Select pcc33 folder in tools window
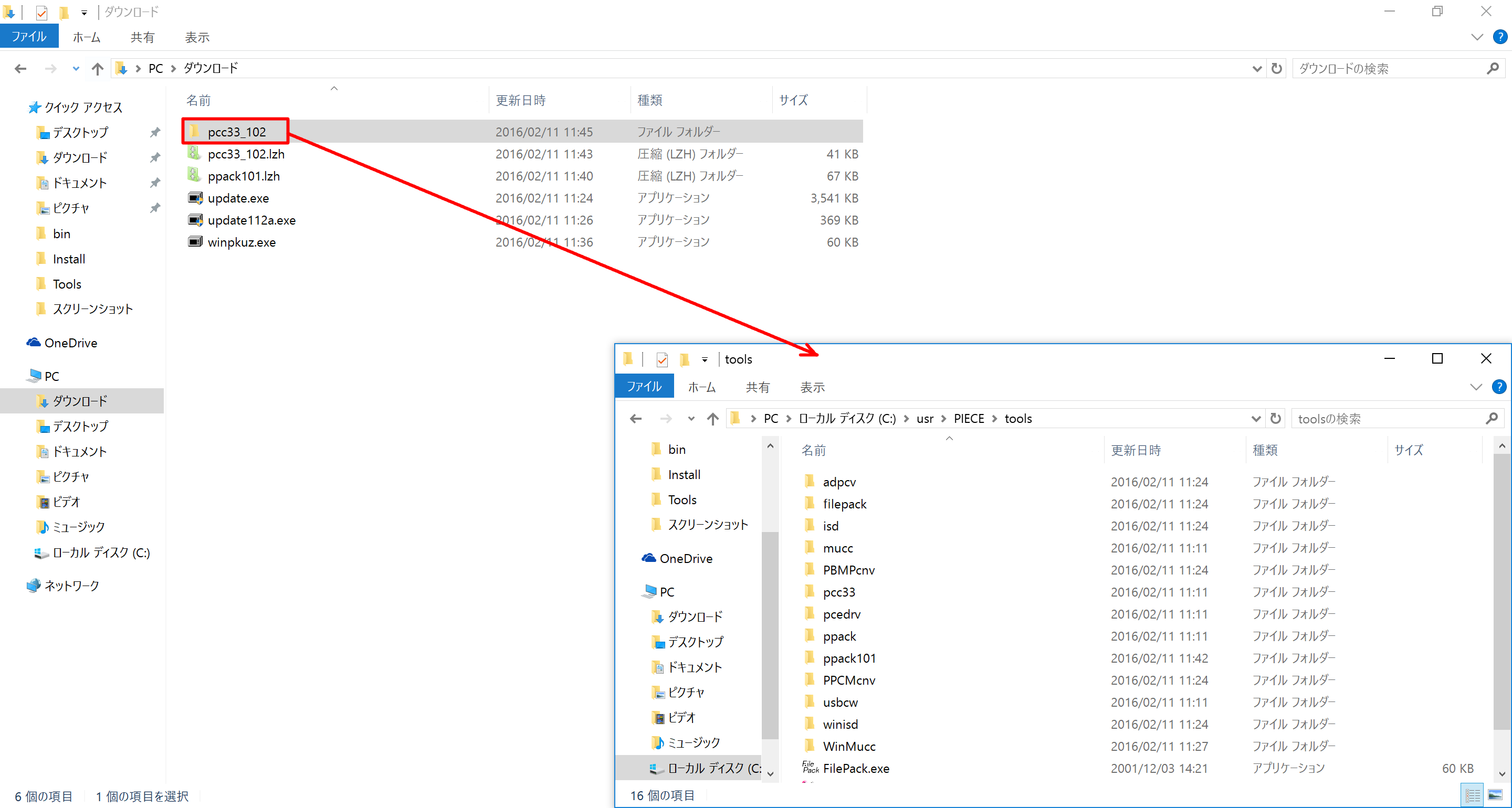 pos(838,592)
